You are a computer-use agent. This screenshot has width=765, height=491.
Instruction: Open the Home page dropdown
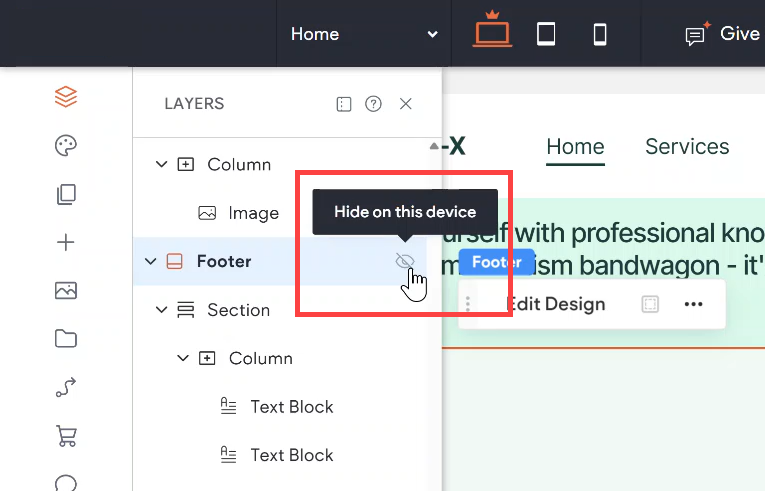363,34
